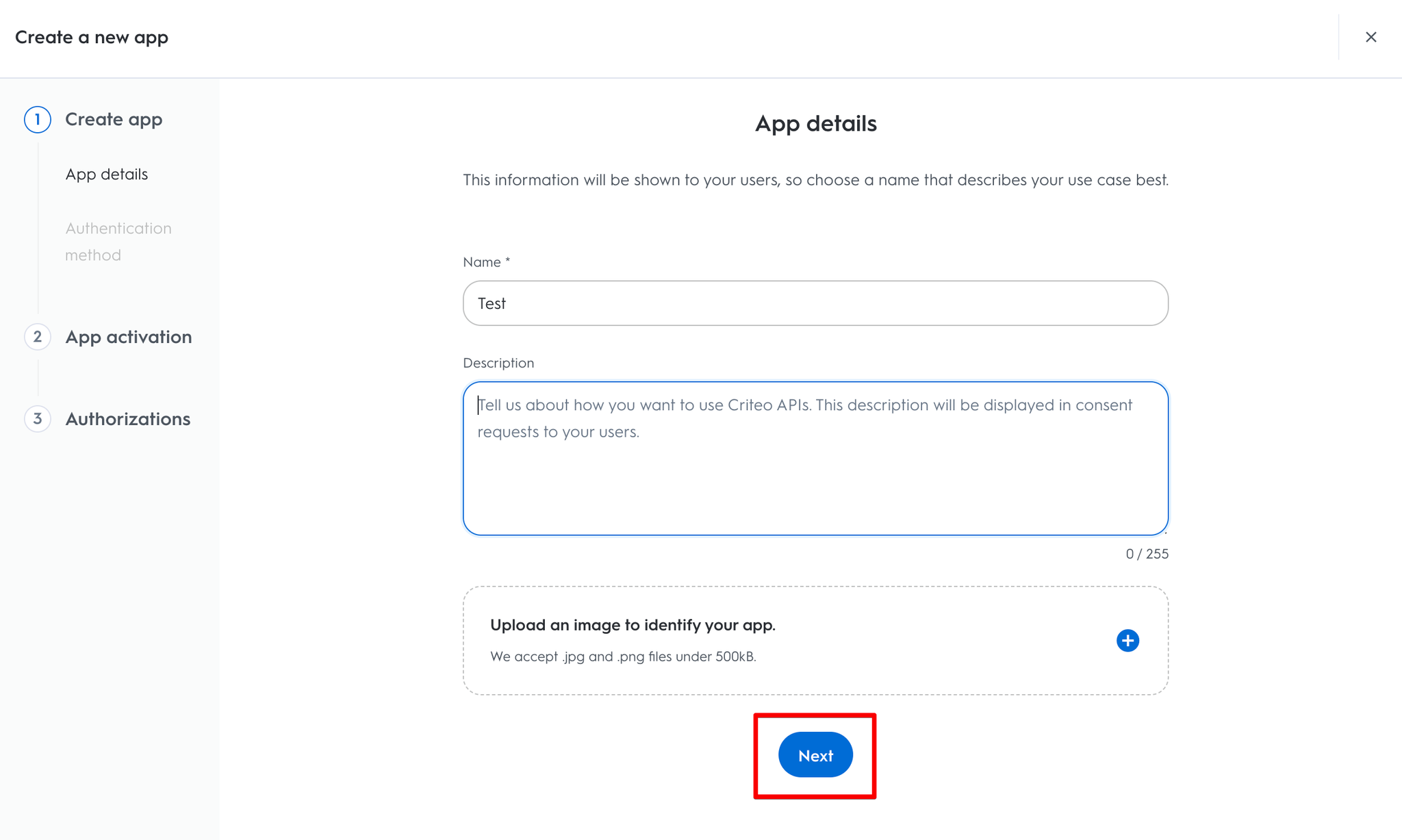
Task: Go to Authentication method sub-step
Action: 118,241
